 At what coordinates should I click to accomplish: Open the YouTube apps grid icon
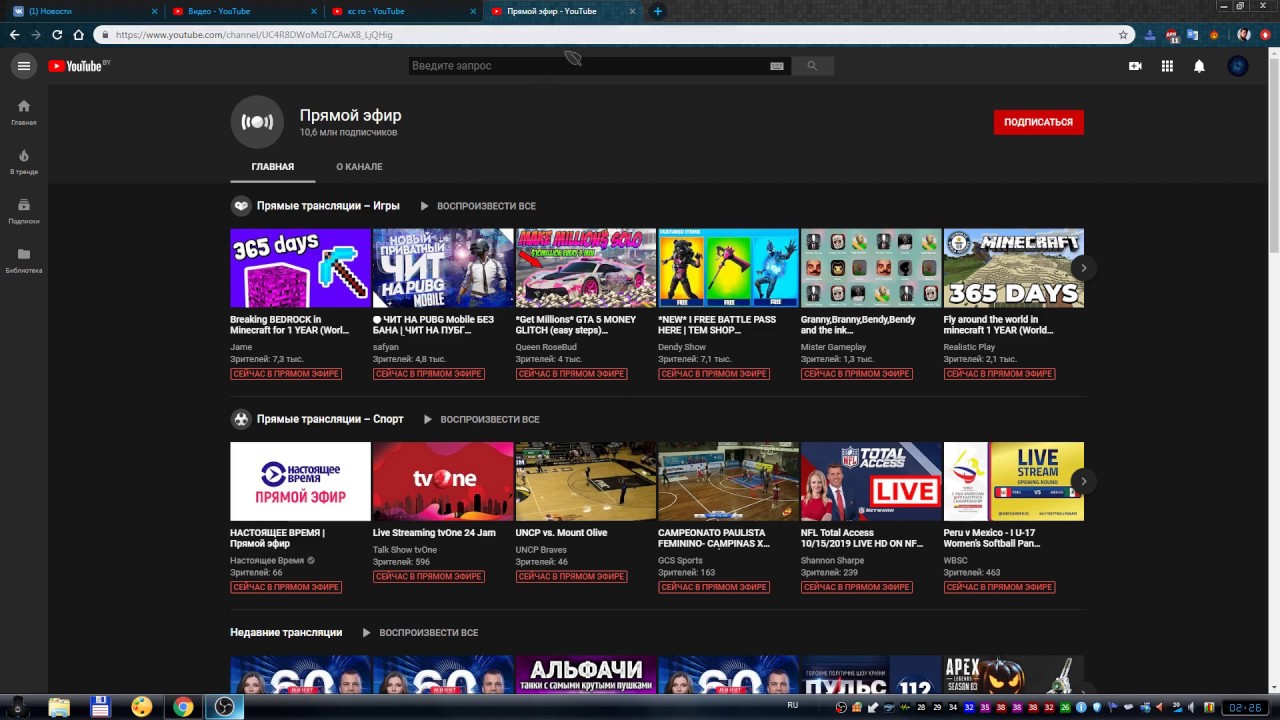point(1167,66)
